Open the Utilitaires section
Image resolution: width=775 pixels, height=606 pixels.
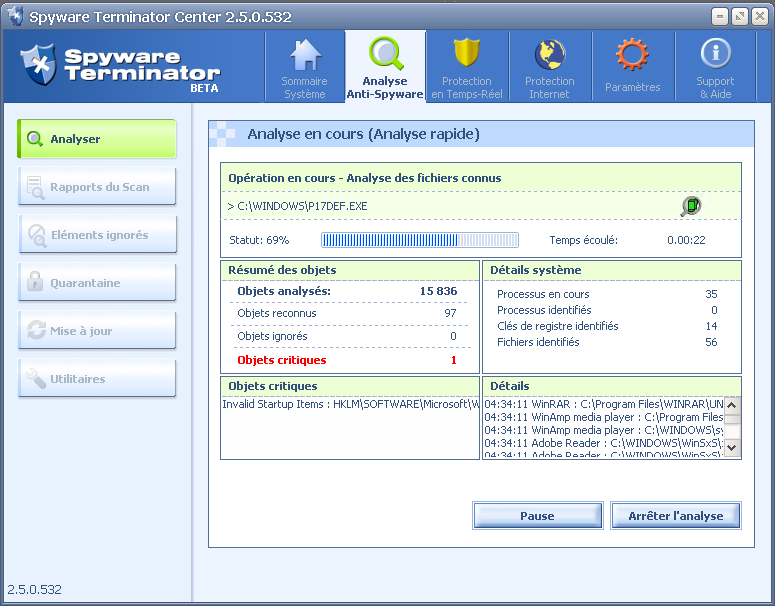[97, 378]
